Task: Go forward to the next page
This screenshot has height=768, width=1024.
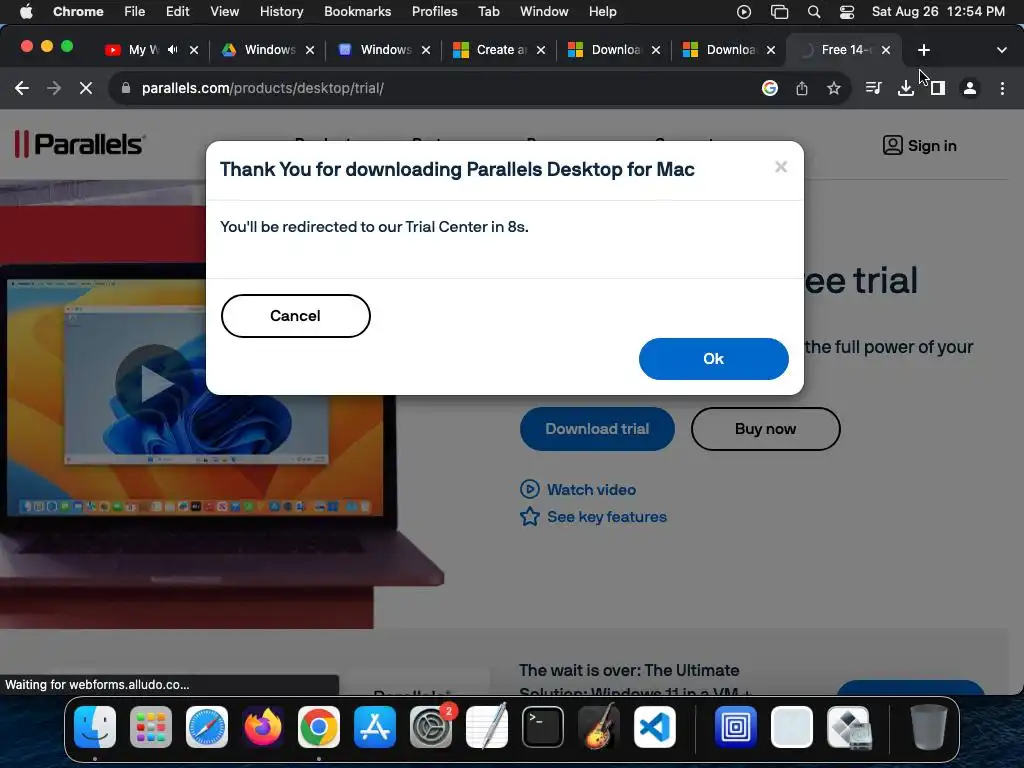Action: (54, 88)
